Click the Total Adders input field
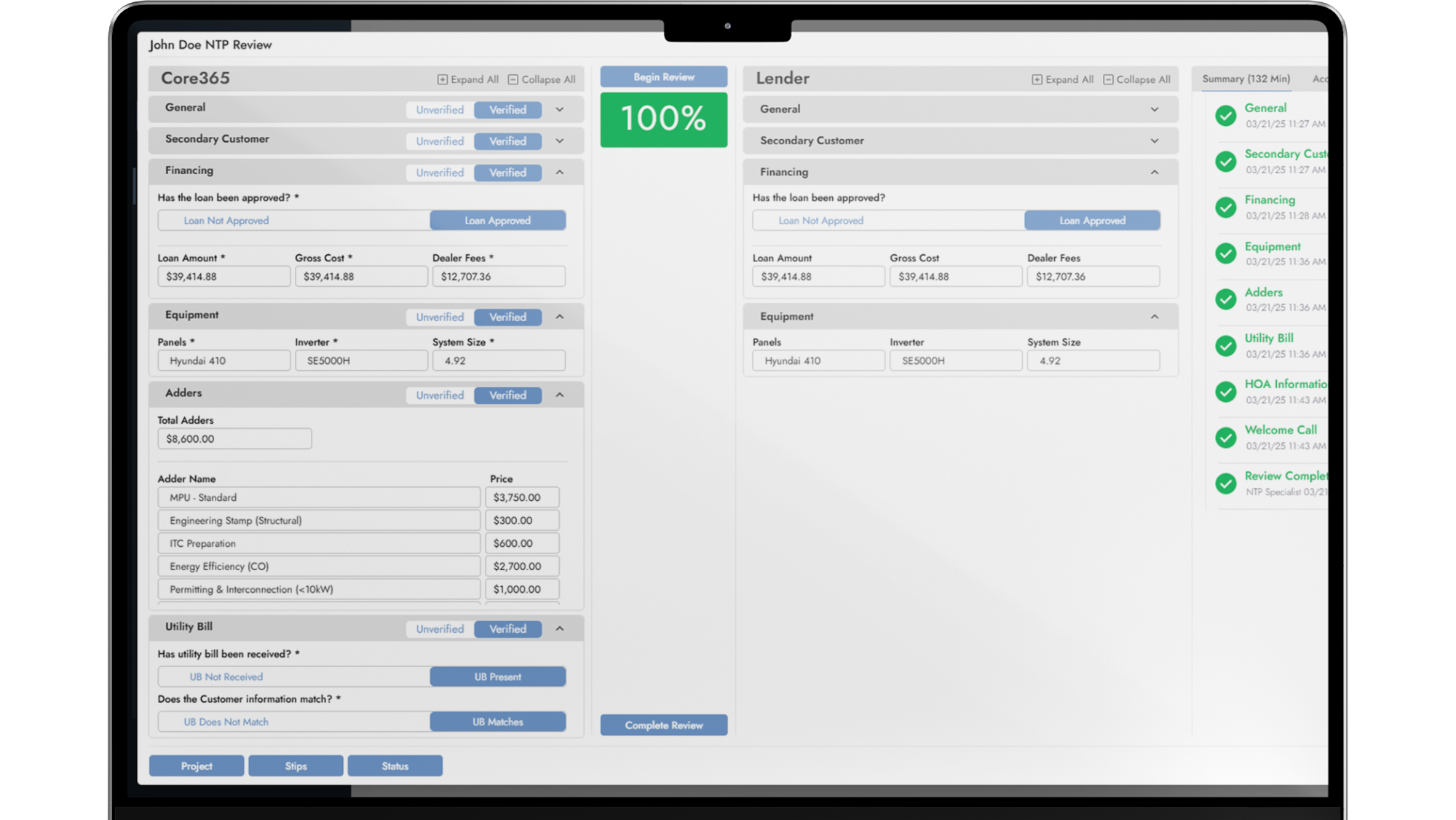The width and height of the screenshot is (1456, 820). [234, 438]
